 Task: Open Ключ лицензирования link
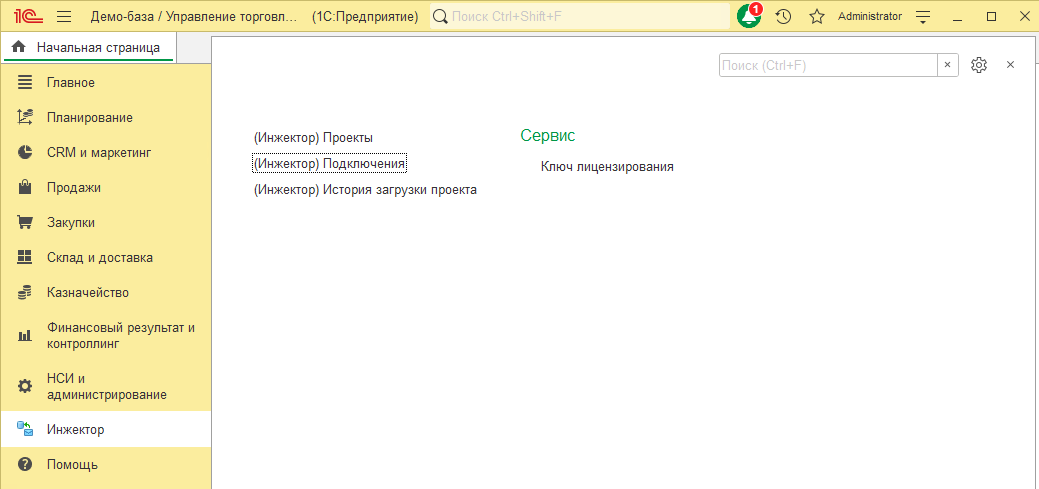point(607,167)
